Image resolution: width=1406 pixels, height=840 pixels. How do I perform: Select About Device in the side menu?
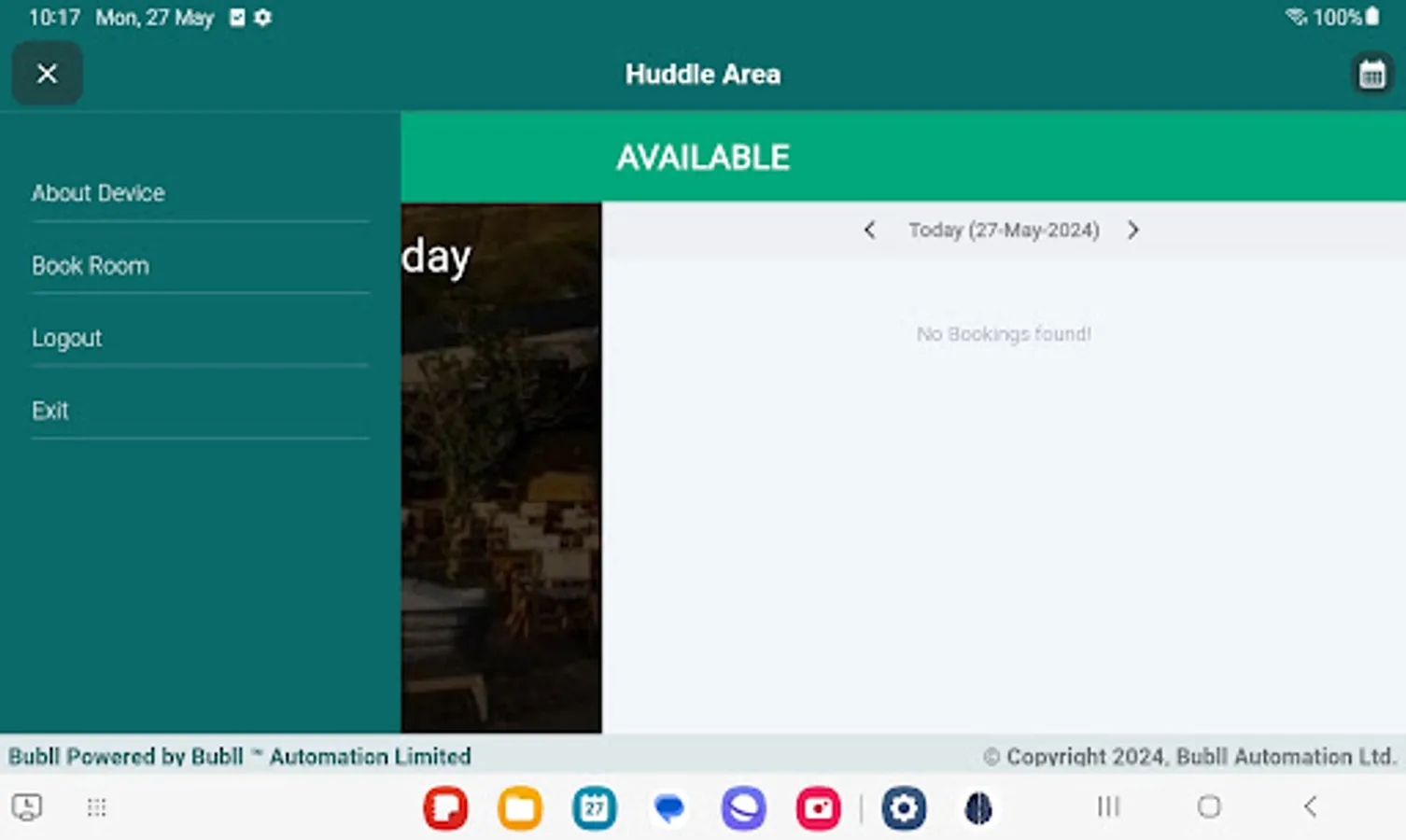point(98,193)
